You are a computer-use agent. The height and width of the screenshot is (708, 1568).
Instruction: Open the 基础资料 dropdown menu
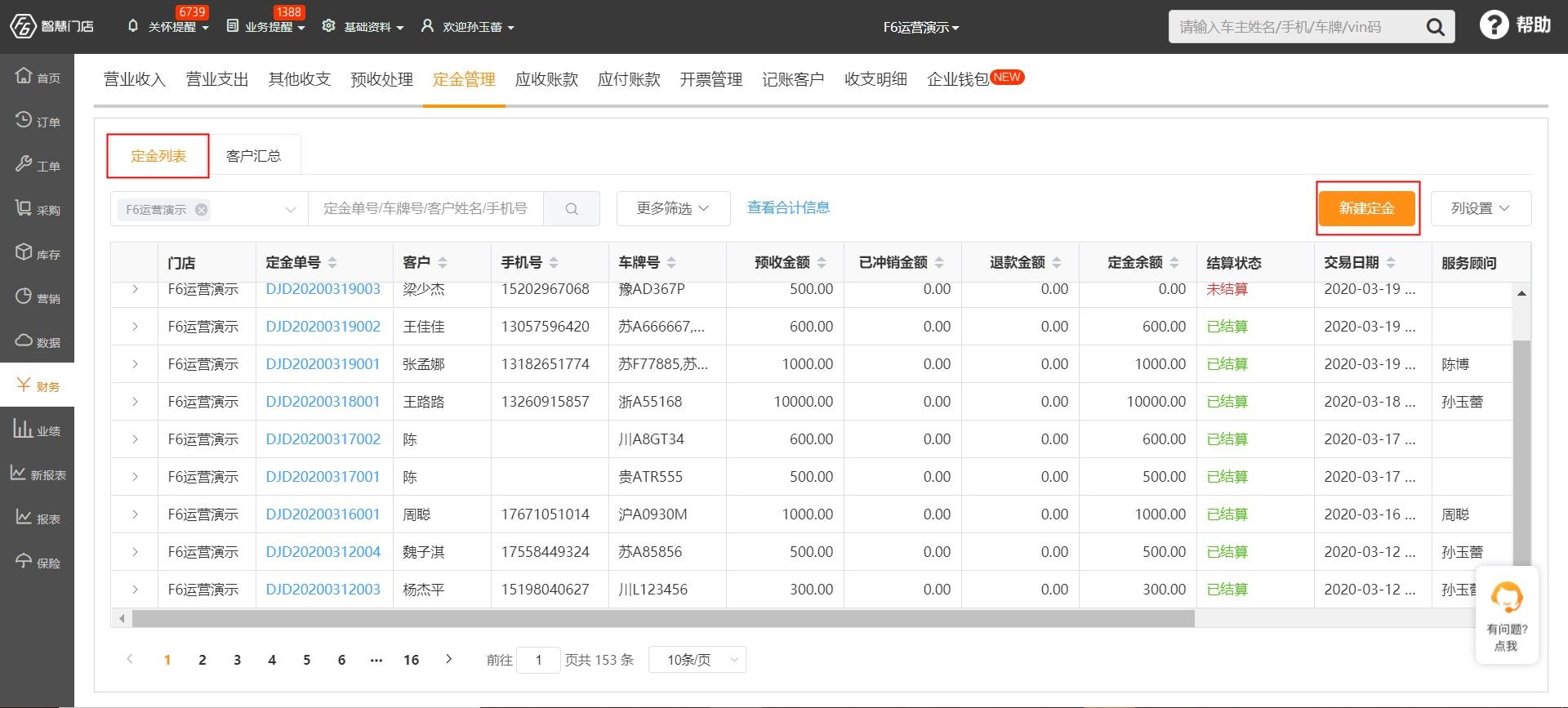[x=363, y=27]
